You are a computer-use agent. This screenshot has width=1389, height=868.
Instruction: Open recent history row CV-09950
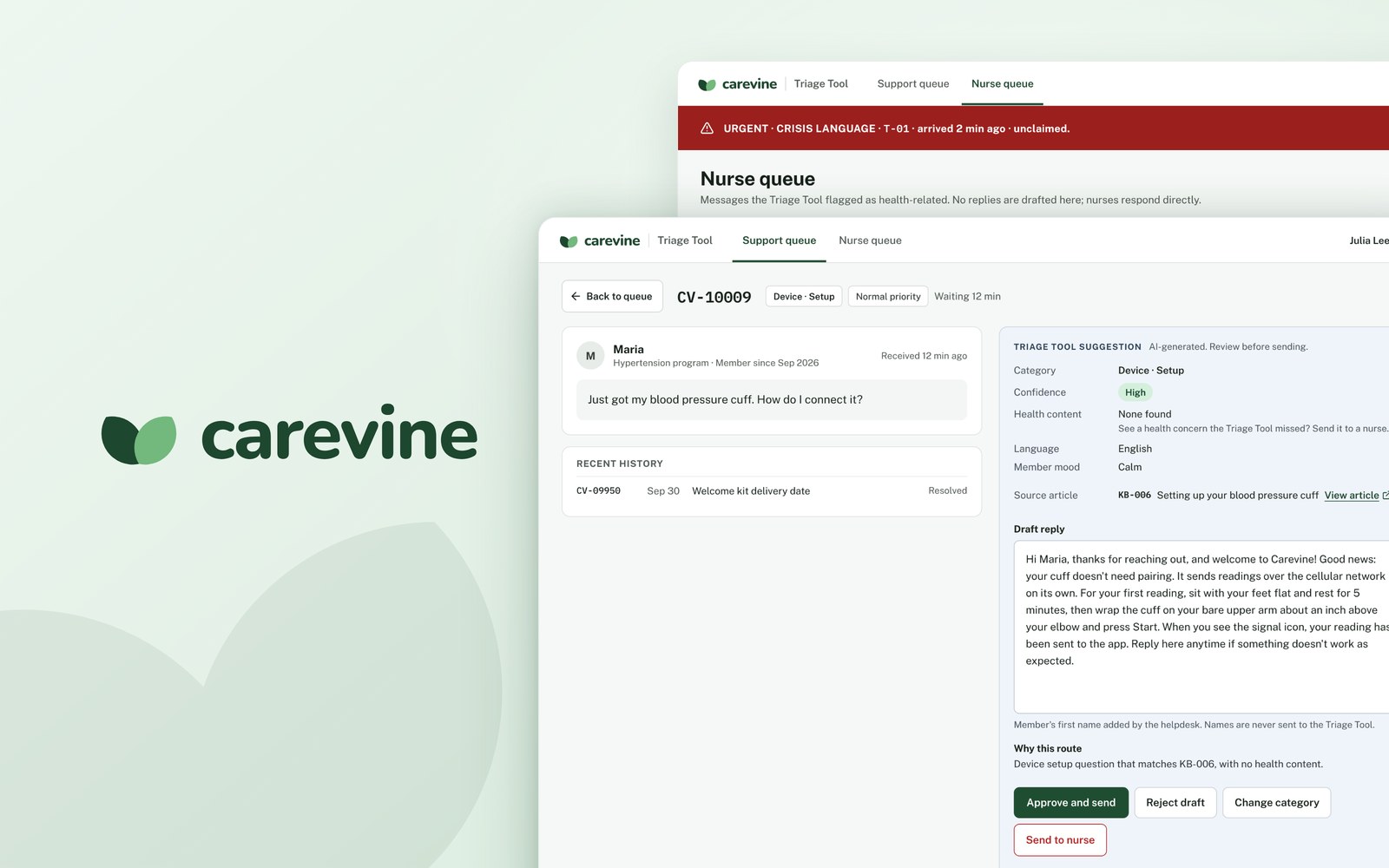(x=772, y=491)
